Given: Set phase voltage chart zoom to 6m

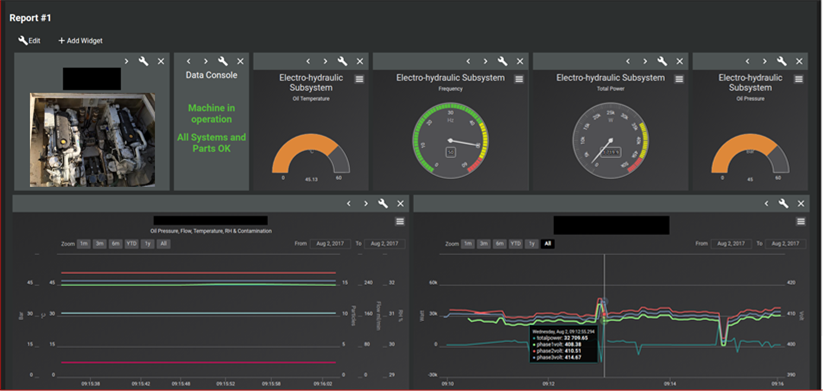Looking at the screenshot, I should click(500, 244).
